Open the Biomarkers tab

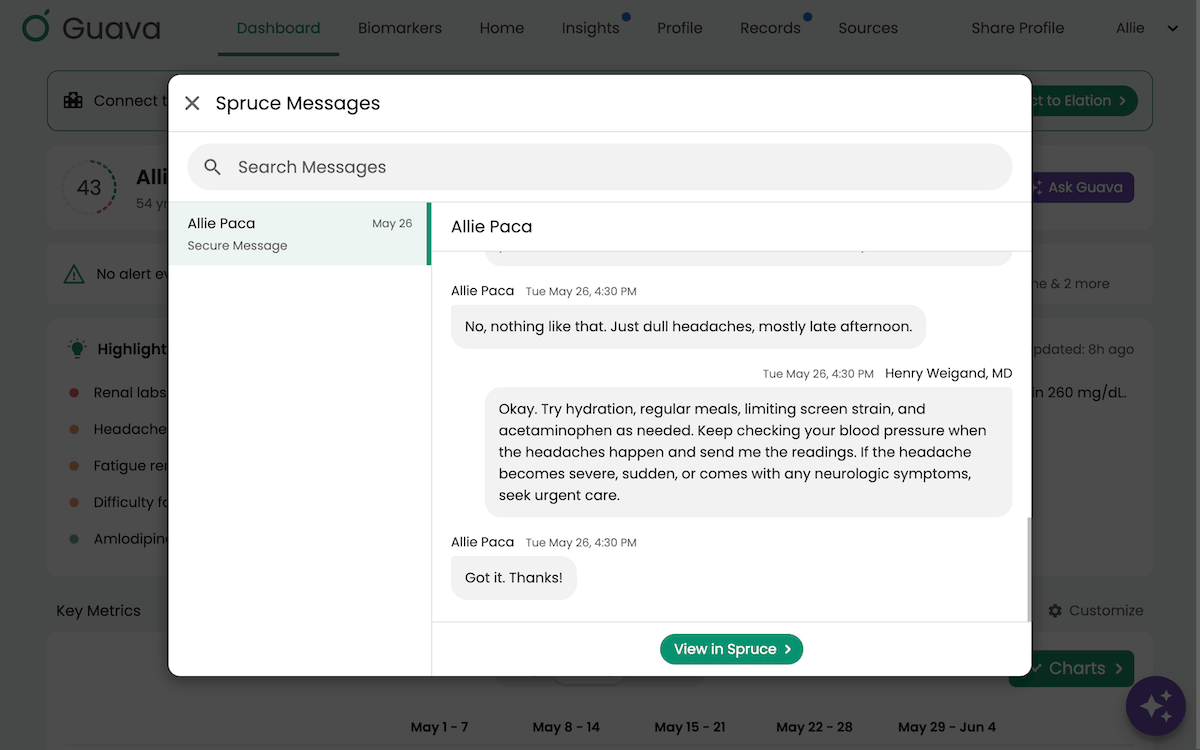400,28
